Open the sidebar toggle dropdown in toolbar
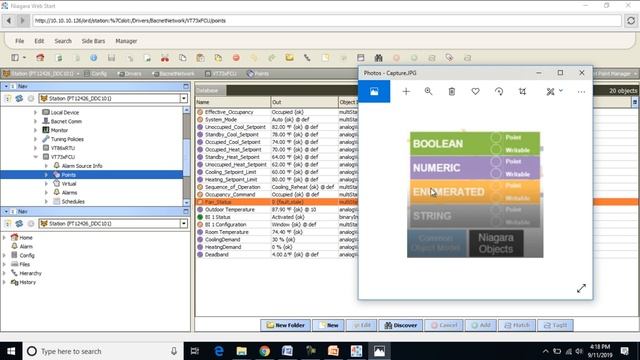Screen dimensions: 640x360 tap(24, 58)
